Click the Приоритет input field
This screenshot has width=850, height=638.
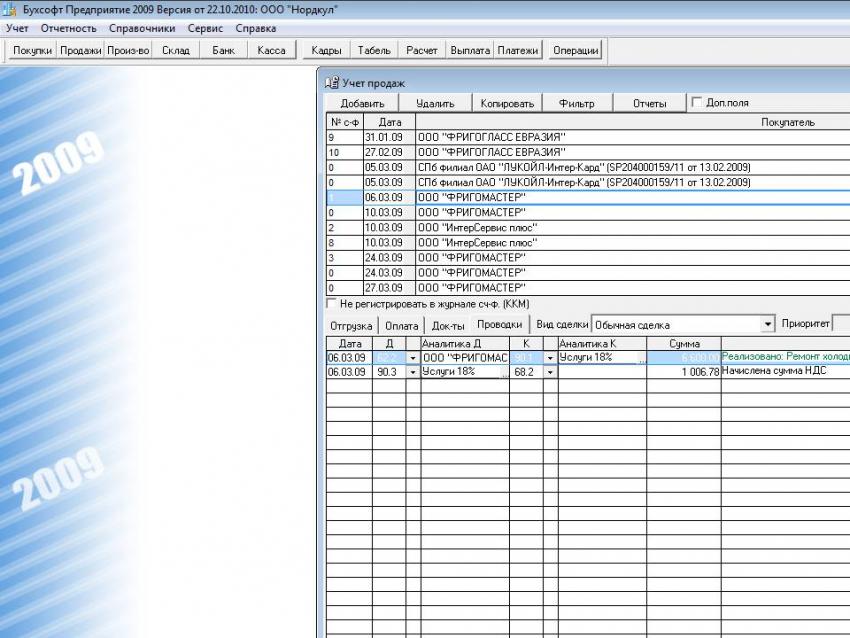tap(841, 324)
